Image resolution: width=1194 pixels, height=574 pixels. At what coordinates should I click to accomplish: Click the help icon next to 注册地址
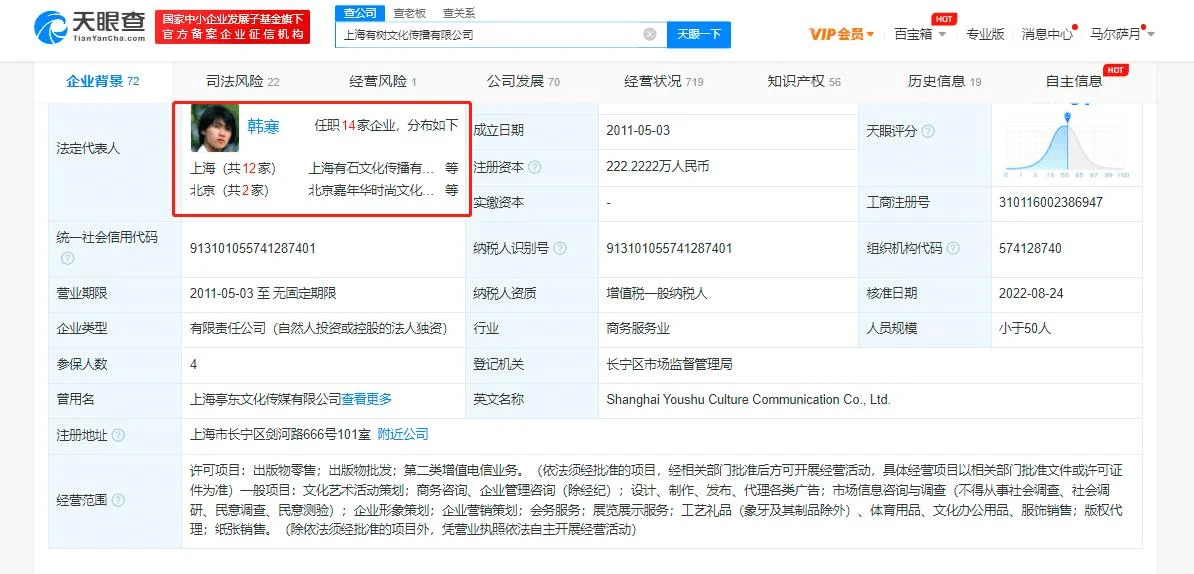tap(118, 435)
